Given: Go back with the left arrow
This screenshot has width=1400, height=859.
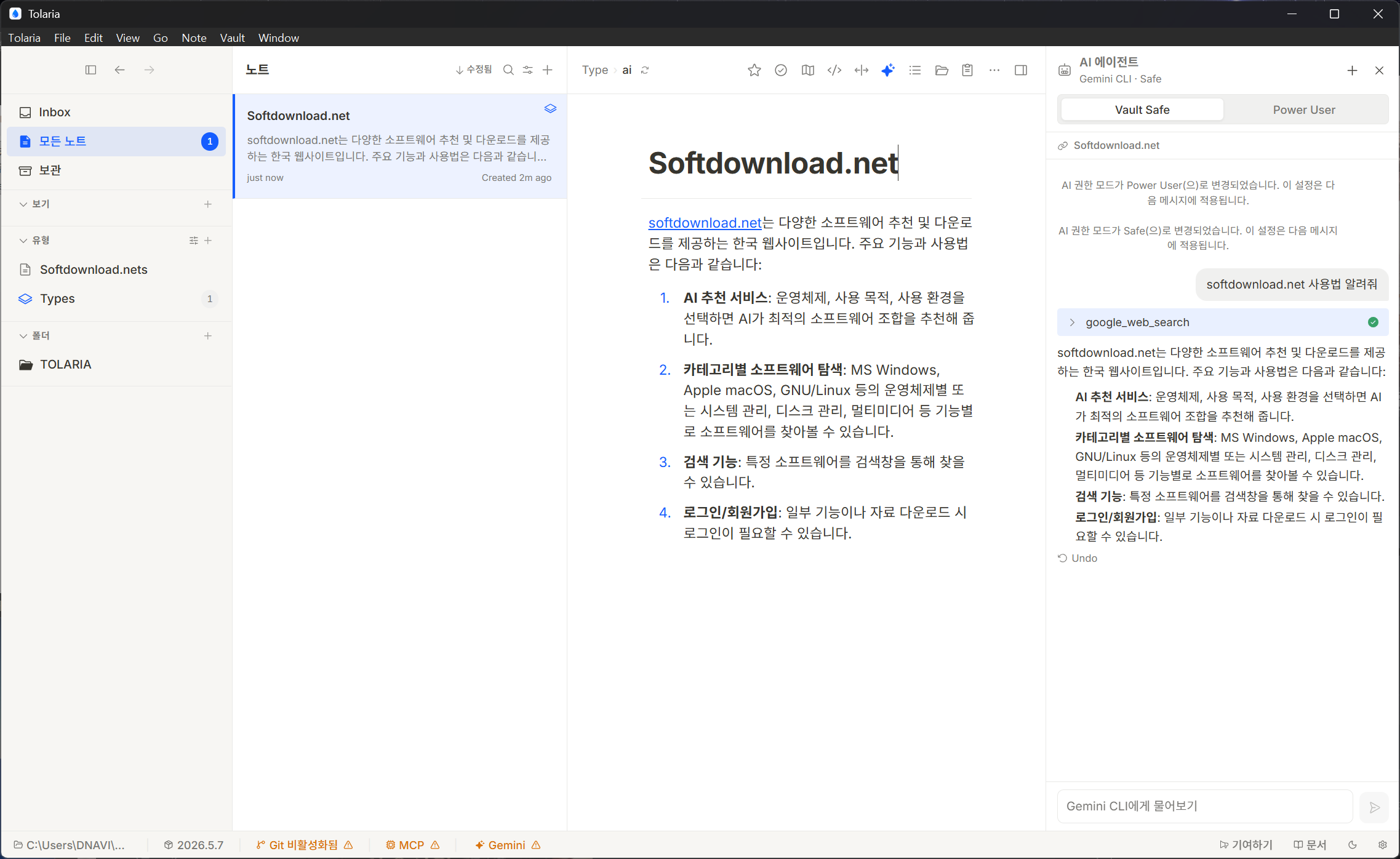Looking at the screenshot, I should (x=119, y=70).
